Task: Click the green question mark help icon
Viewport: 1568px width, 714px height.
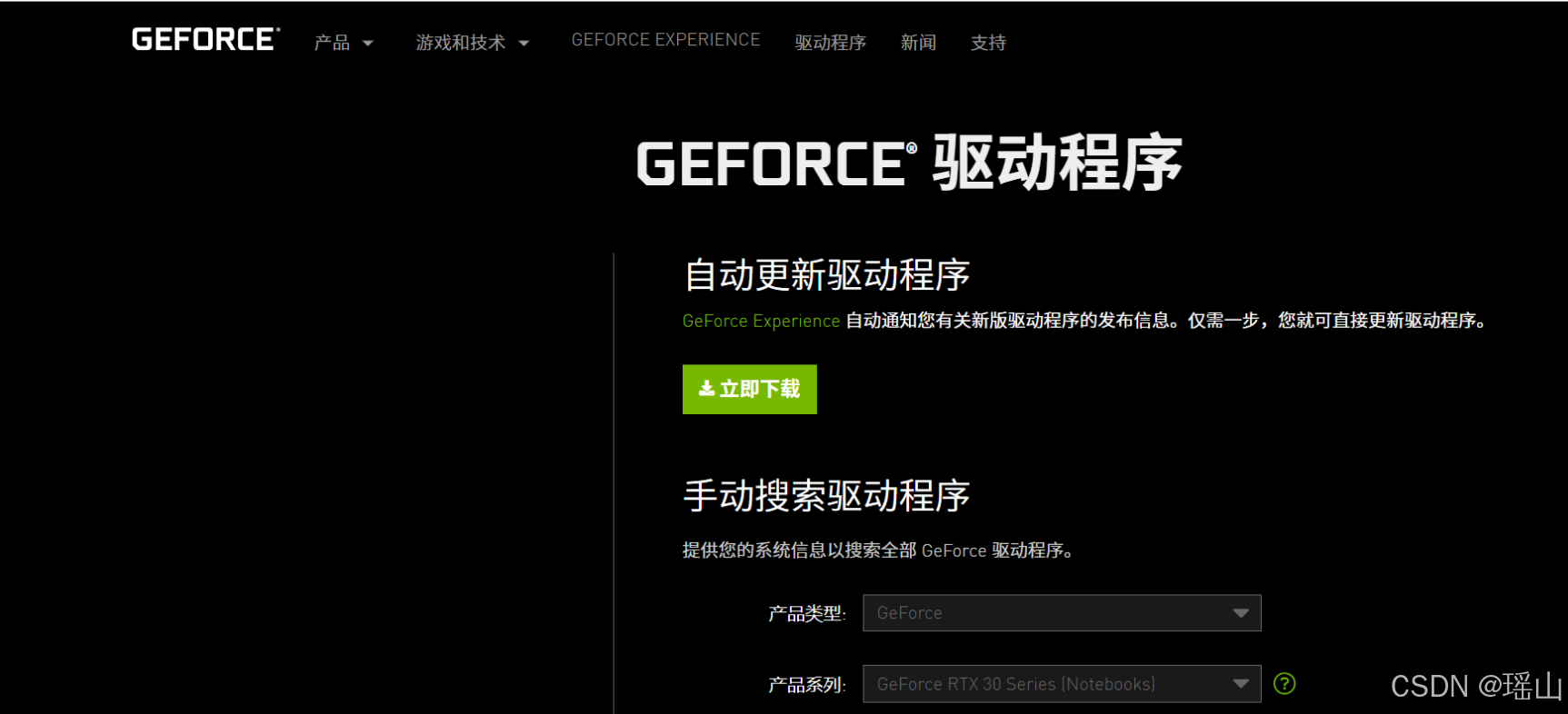Action: click(x=1284, y=683)
